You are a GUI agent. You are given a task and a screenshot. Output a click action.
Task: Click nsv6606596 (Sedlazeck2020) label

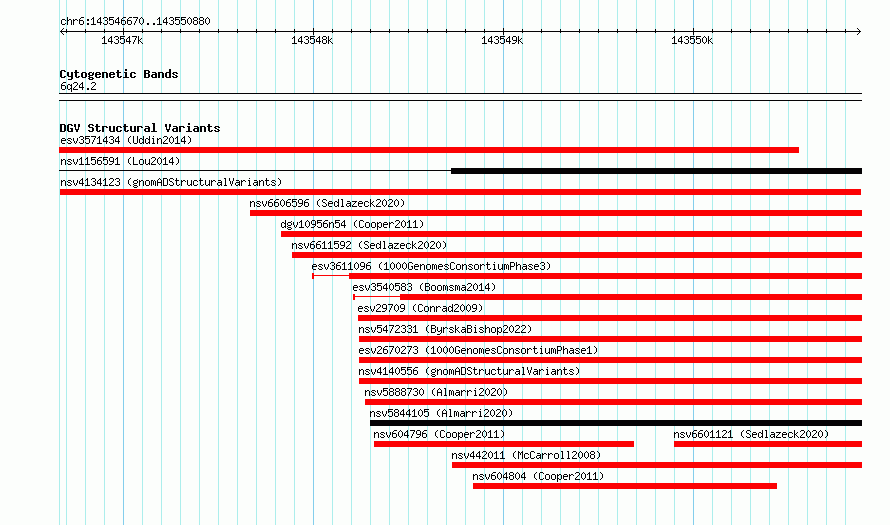click(328, 203)
